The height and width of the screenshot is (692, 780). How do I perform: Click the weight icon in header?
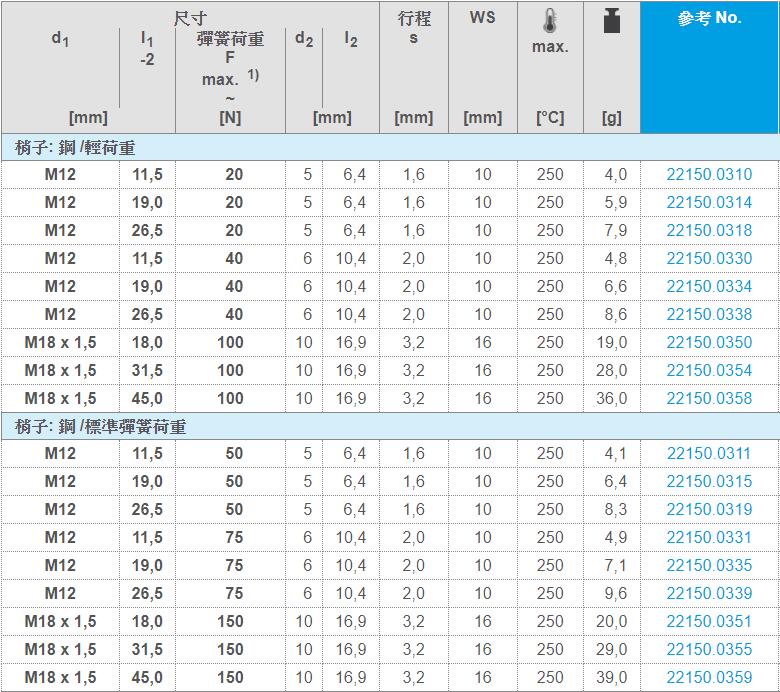pos(611,21)
